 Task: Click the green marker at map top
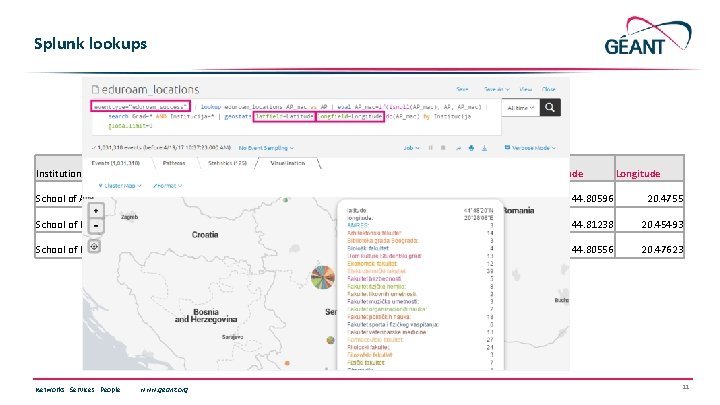(x=286, y=200)
